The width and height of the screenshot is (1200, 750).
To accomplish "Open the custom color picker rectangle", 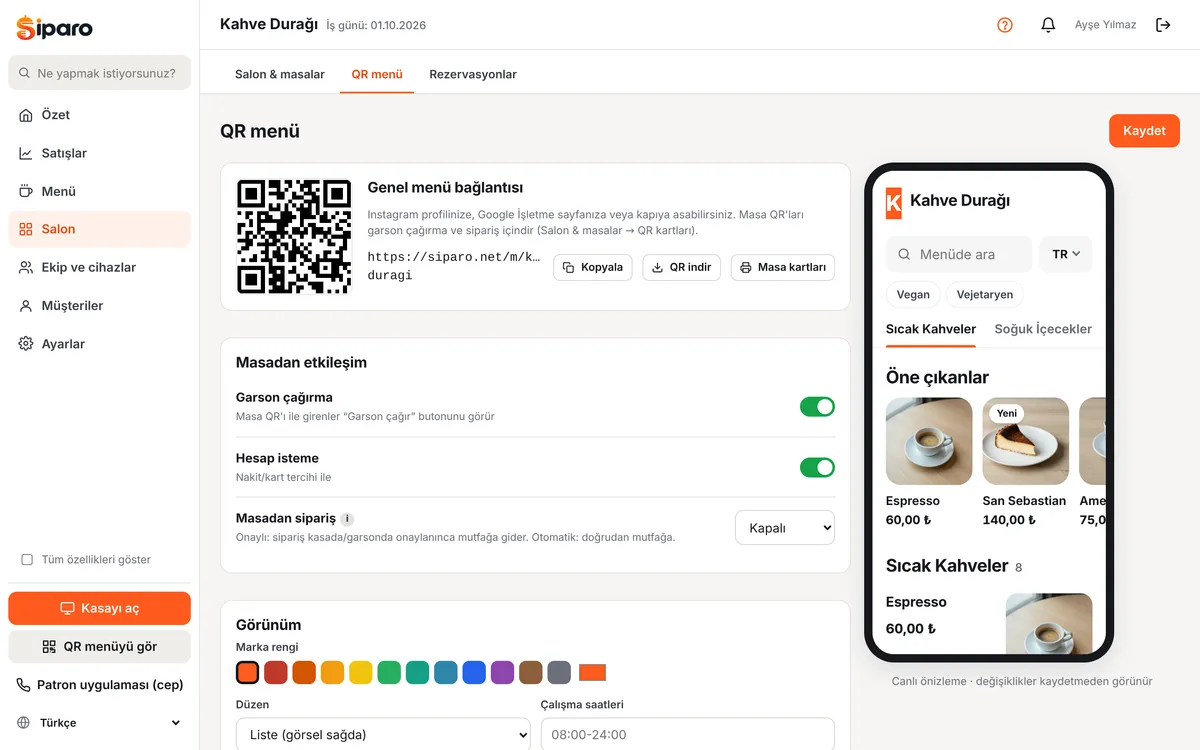I will tap(593, 672).
